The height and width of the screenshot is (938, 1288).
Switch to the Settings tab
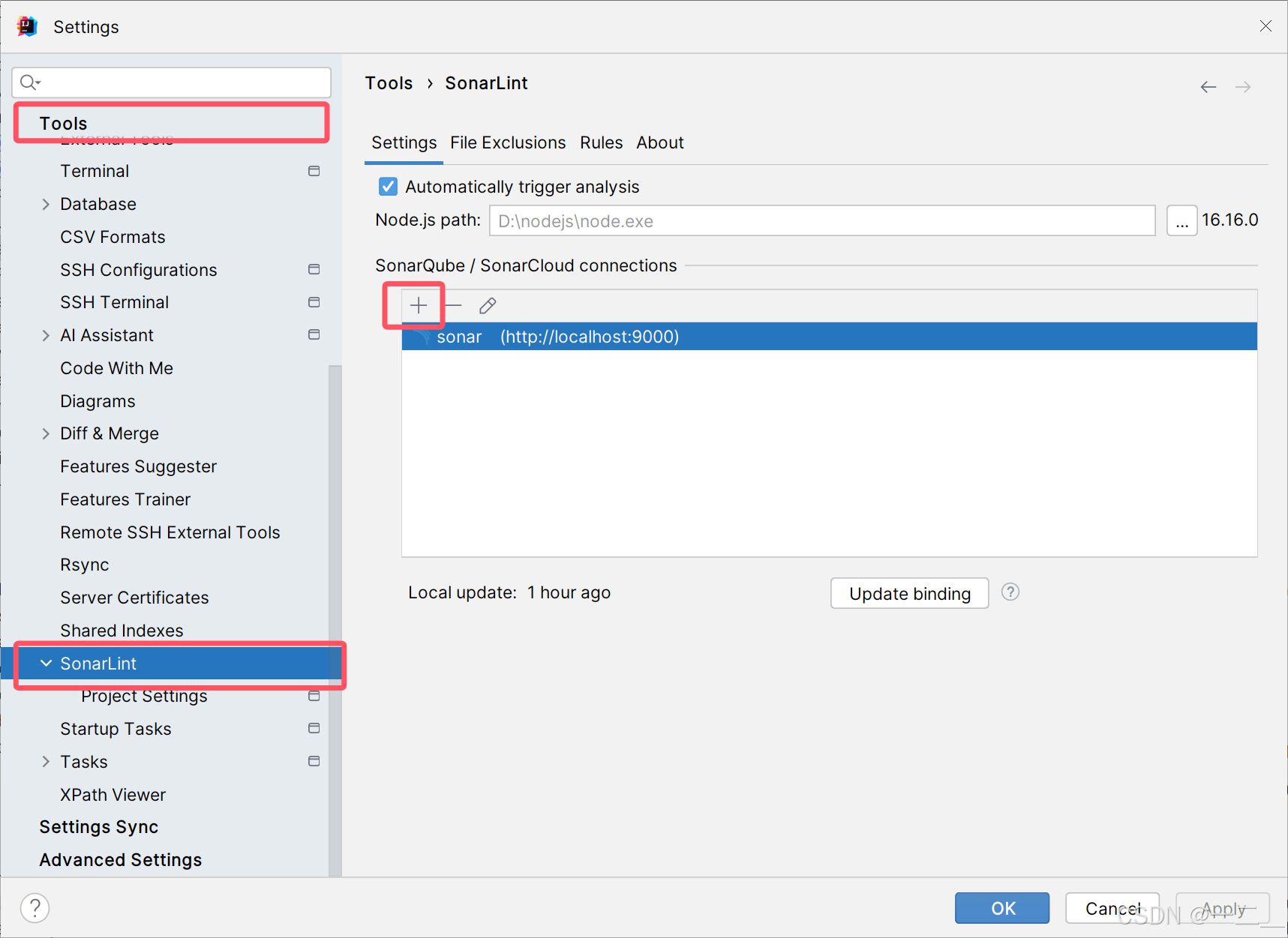coord(404,142)
